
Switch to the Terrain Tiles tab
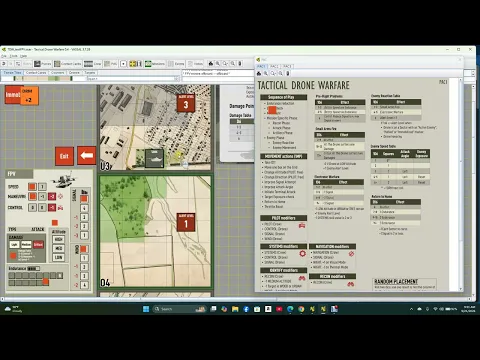click(12, 73)
